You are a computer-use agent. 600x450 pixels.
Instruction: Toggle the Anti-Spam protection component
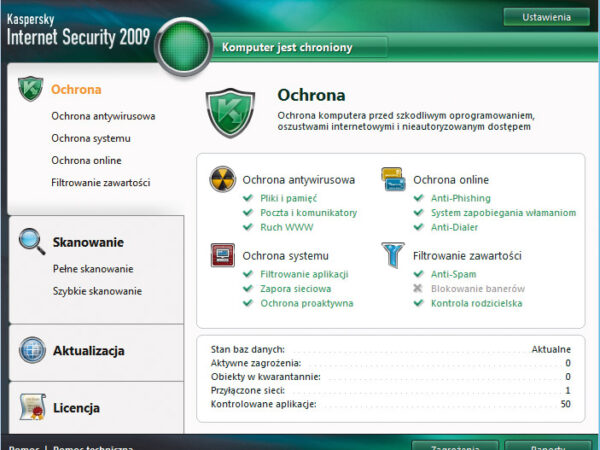coord(453,274)
